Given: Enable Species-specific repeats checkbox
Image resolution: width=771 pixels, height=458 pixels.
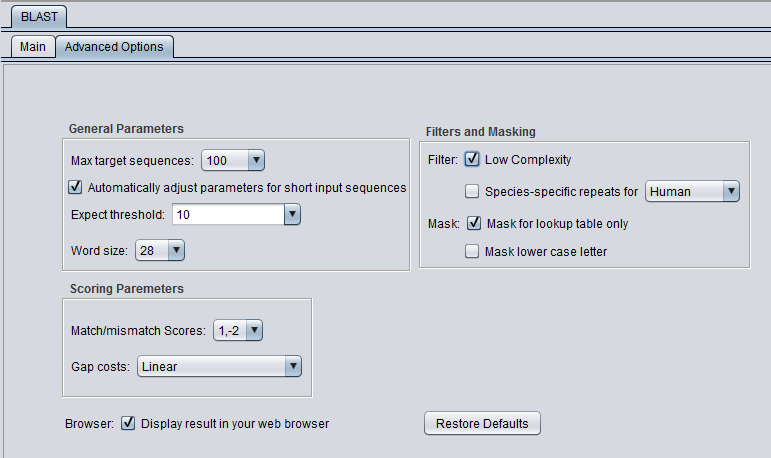Looking at the screenshot, I should [x=472, y=191].
